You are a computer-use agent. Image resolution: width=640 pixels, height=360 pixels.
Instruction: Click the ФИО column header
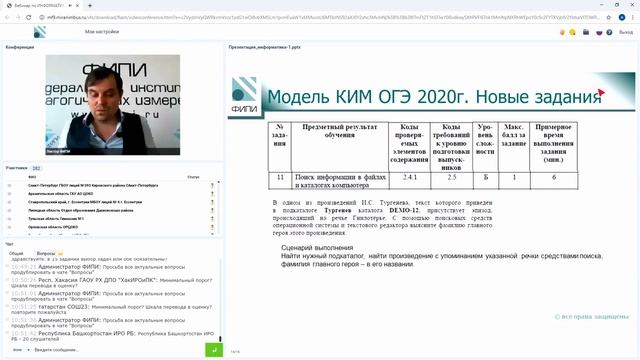point(32,177)
